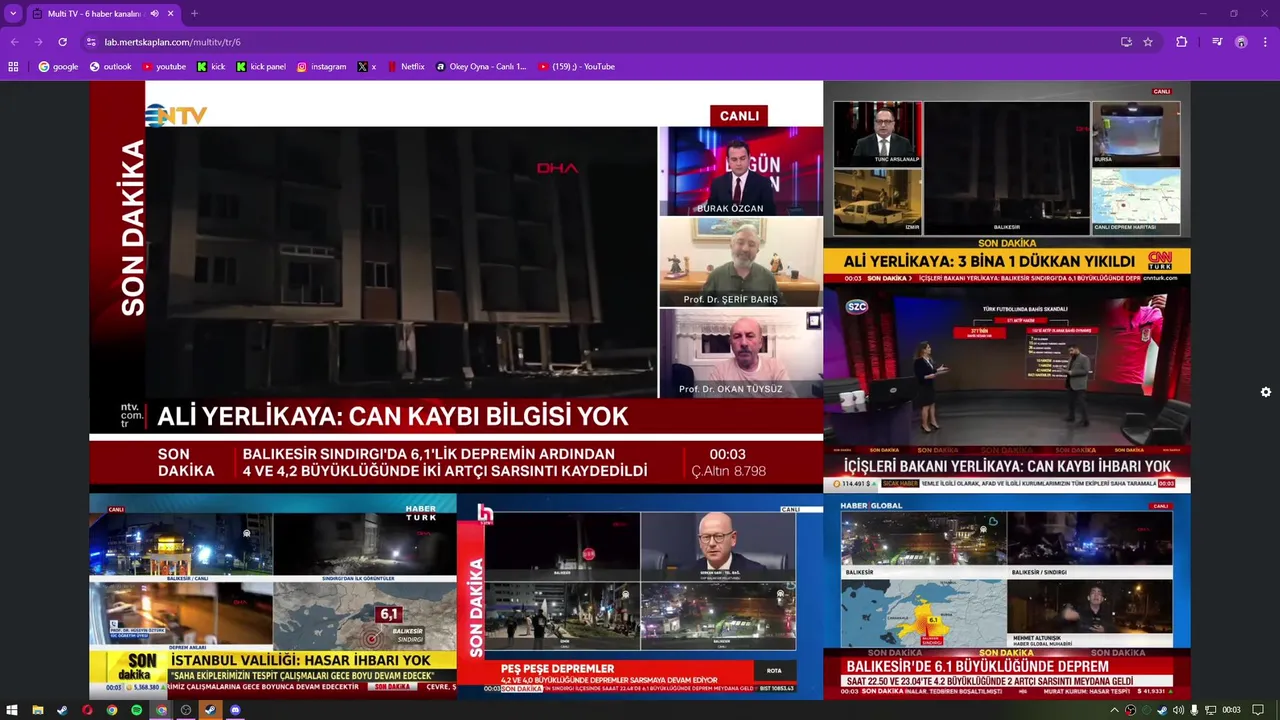
Task: Open the Windows Start menu
Action: 12,710
